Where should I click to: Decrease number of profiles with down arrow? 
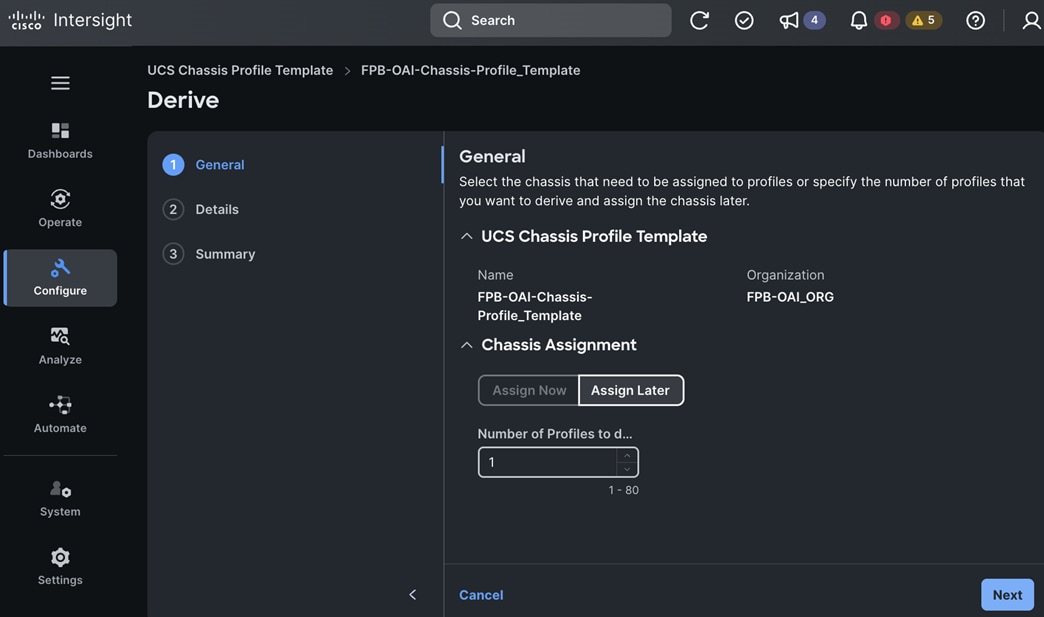[x=627, y=469]
